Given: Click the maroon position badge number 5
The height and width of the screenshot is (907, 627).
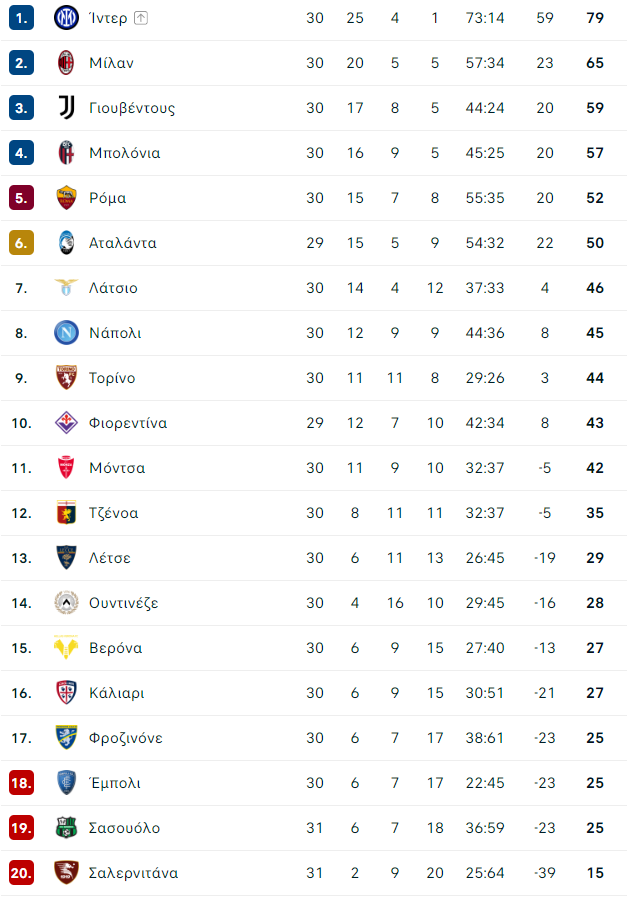Looking at the screenshot, I should pos(21,198).
